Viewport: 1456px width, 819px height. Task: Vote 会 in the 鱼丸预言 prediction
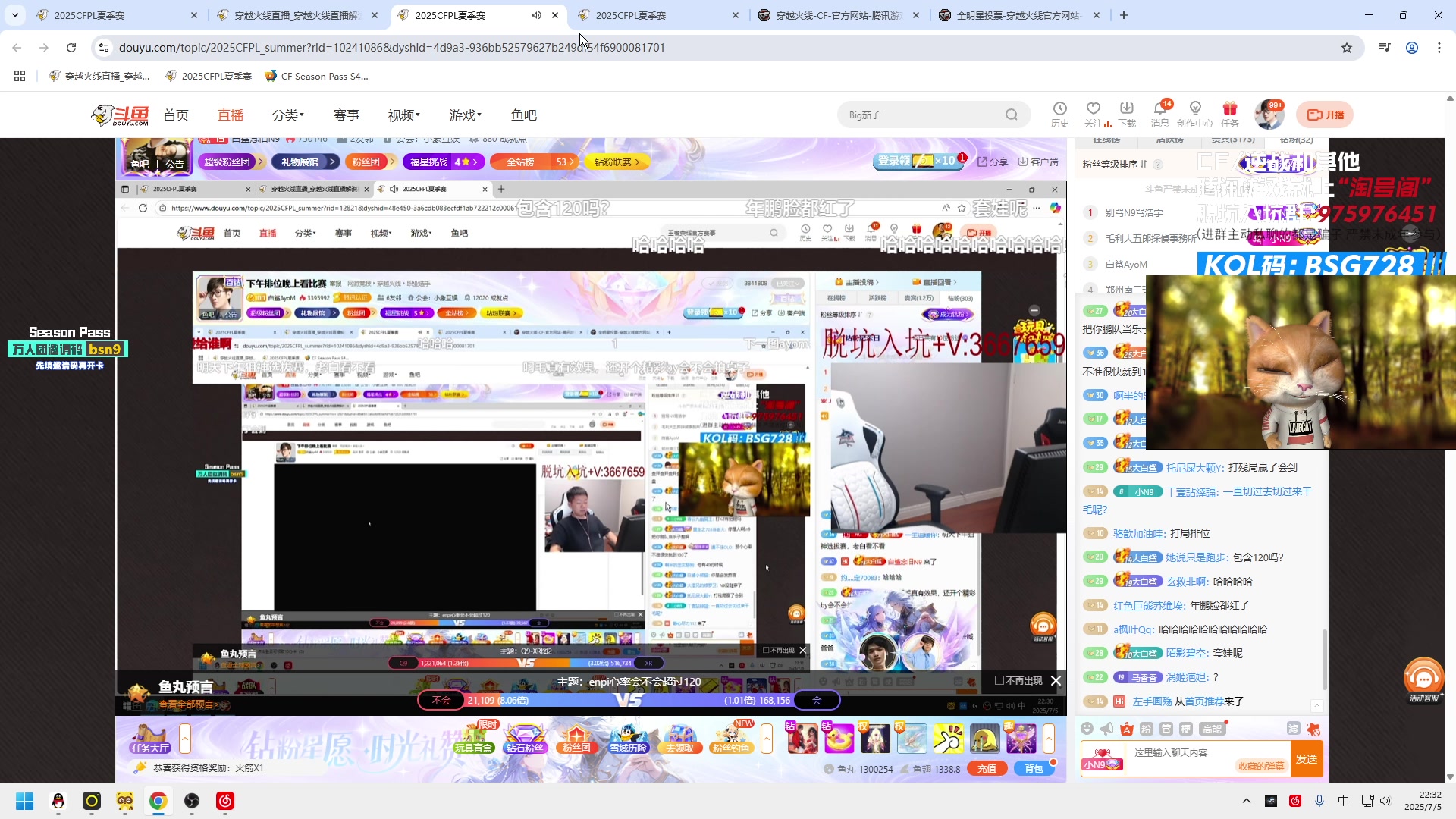click(817, 701)
